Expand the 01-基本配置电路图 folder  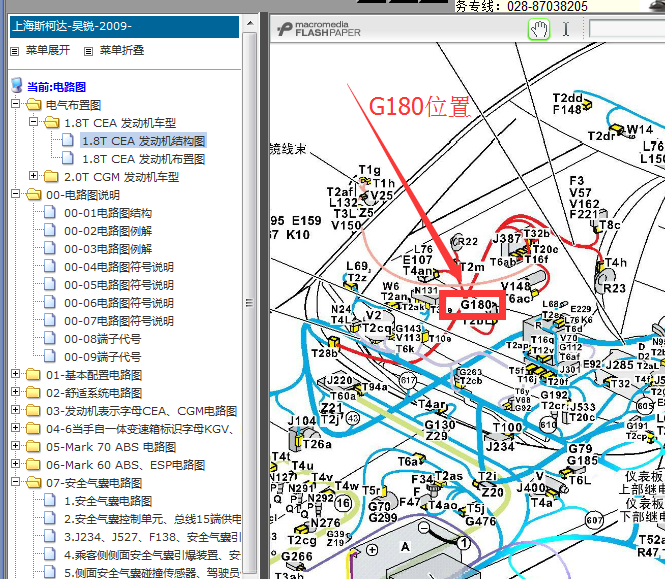16,374
